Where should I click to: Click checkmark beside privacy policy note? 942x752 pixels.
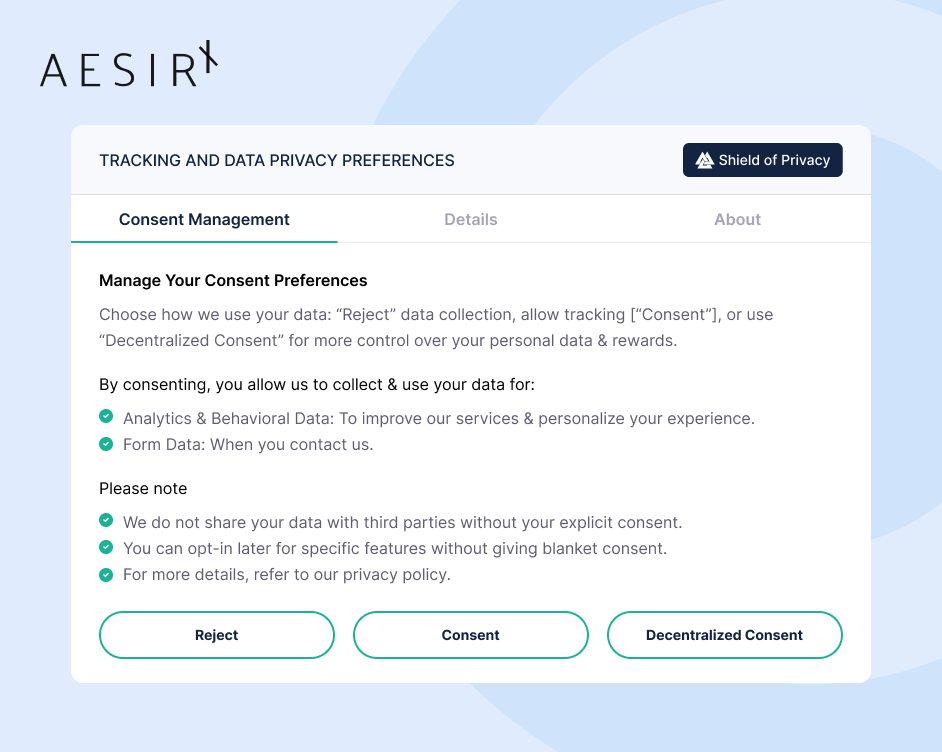[x=106, y=573]
